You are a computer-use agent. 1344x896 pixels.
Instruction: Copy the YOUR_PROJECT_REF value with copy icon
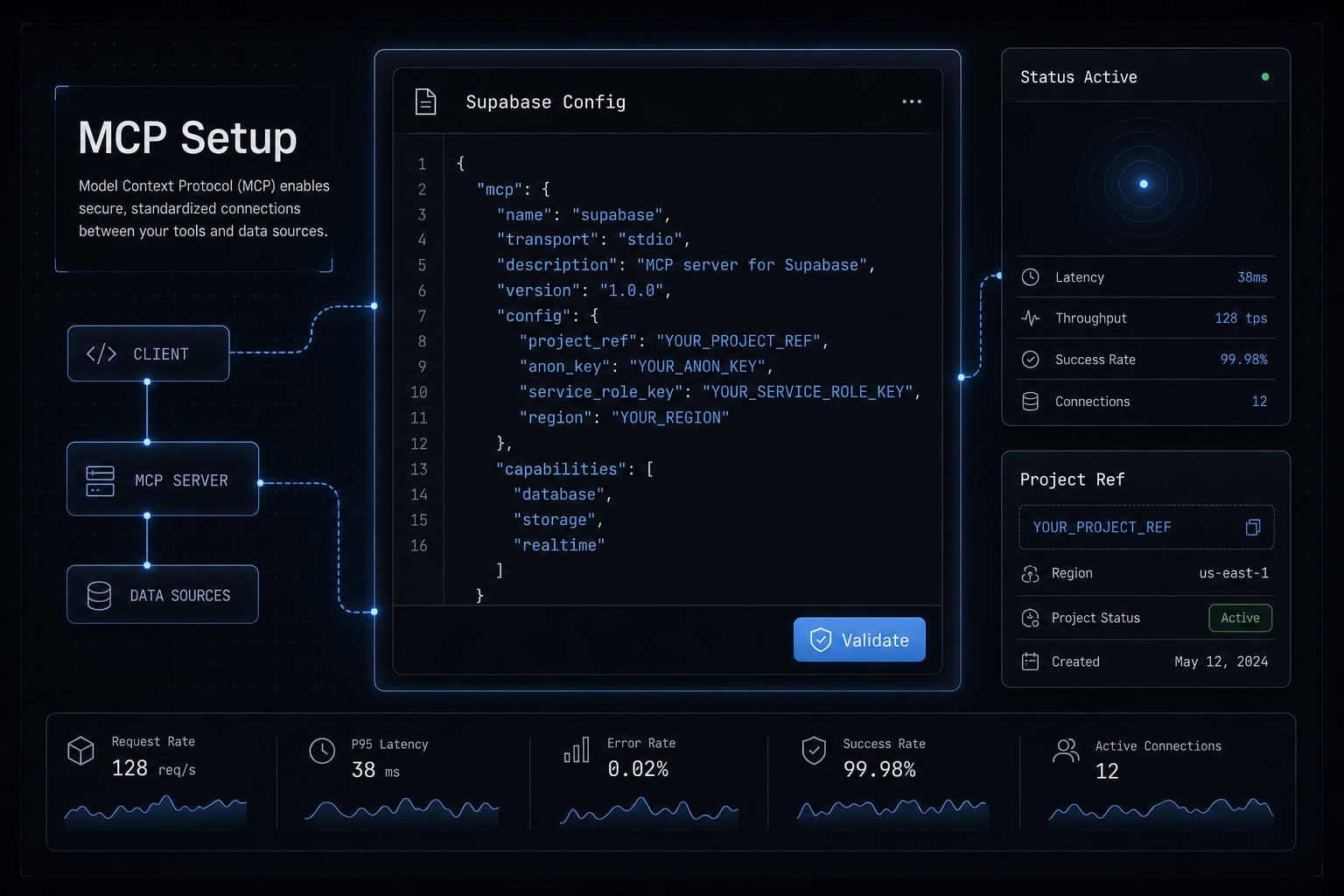[x=1253, y=527]
